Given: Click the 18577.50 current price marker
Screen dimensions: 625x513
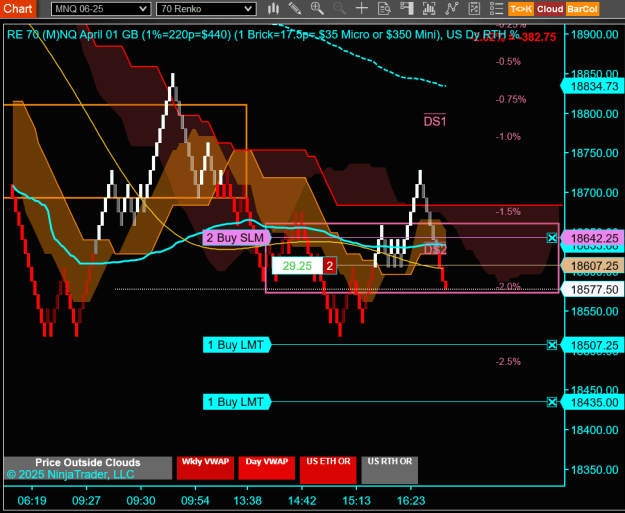Looking at the screenshot, I should (593, 289).
